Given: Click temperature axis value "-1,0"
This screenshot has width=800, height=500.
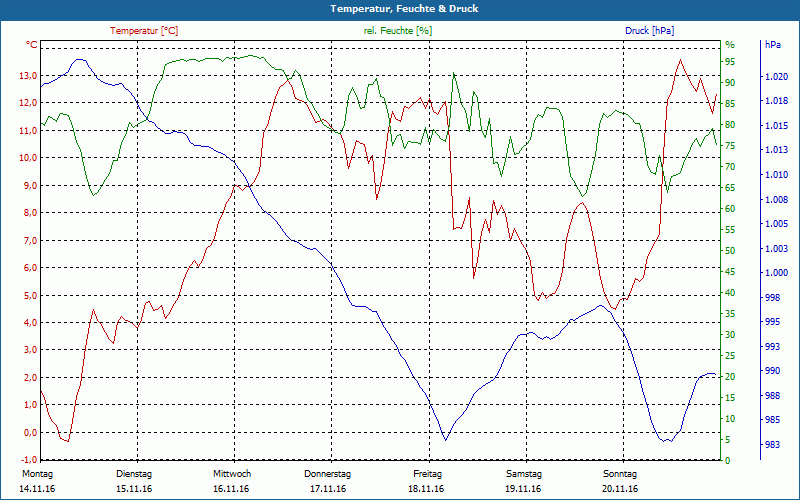Looking at the screenshot, I should point(28,459).
